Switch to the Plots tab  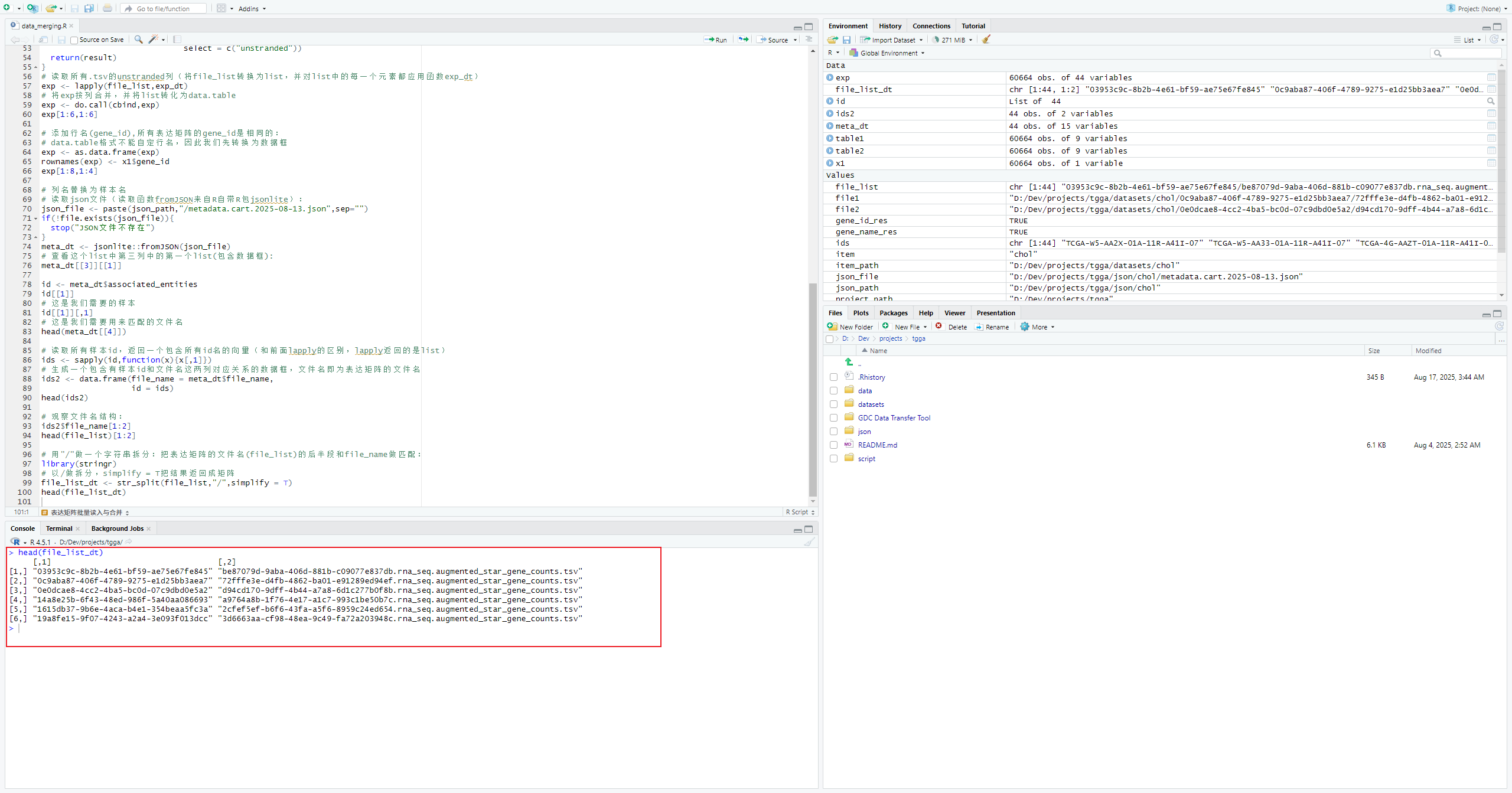coord(861,313)
